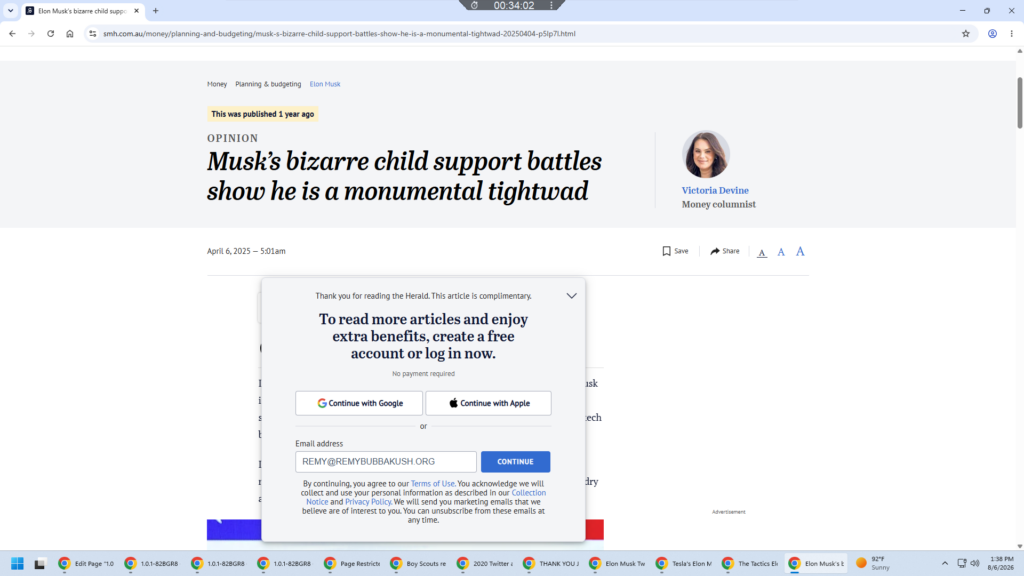
Task: Save the article with bookmark icon
Action: pyautogui.click(x=675, y=251)
